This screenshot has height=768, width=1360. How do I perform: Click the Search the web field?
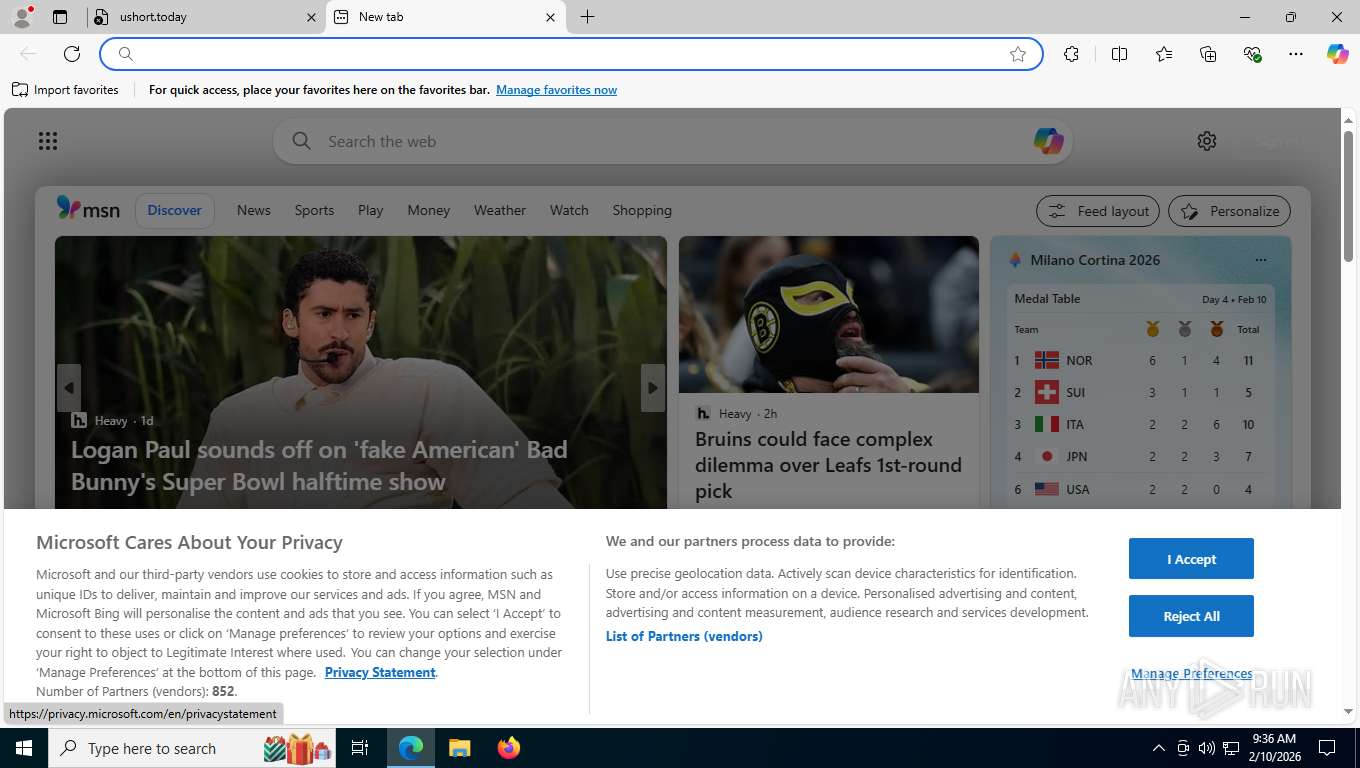[x=672, y=141]
